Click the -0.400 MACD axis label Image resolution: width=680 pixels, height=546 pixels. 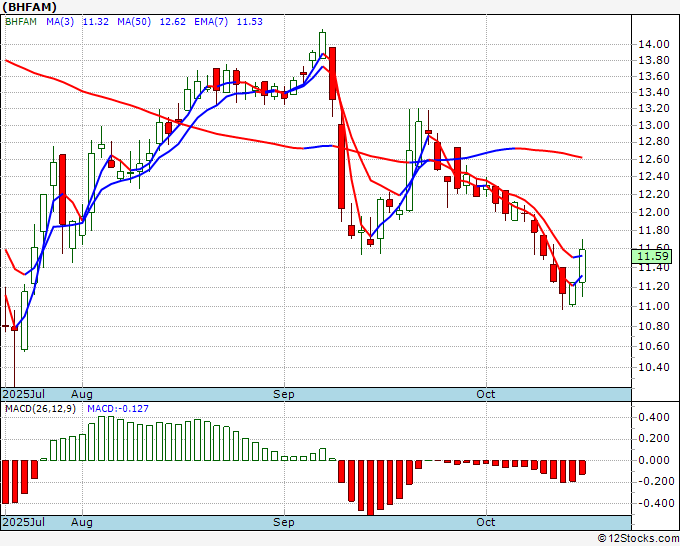654,503
